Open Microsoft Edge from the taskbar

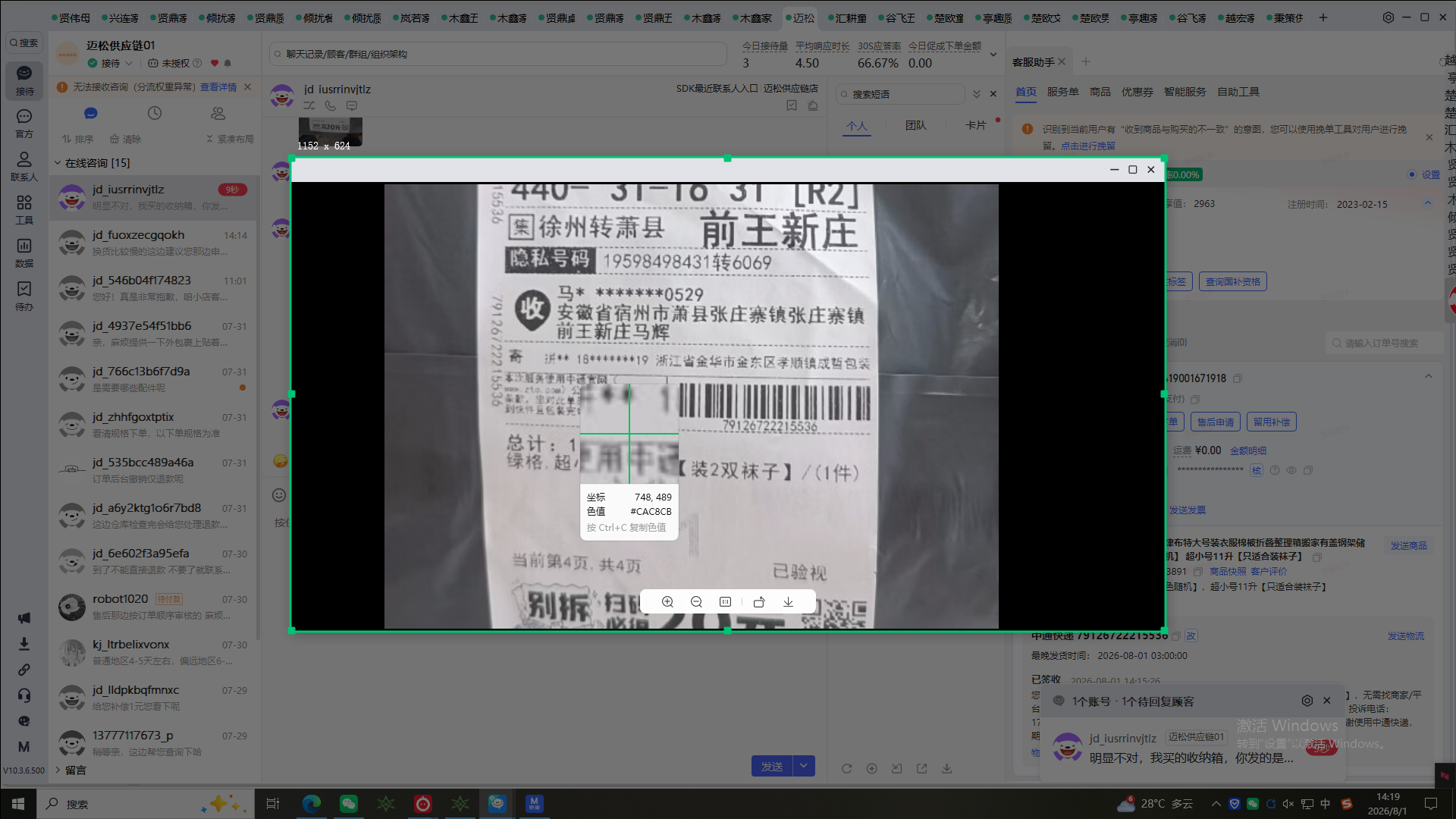click(312, 804)
